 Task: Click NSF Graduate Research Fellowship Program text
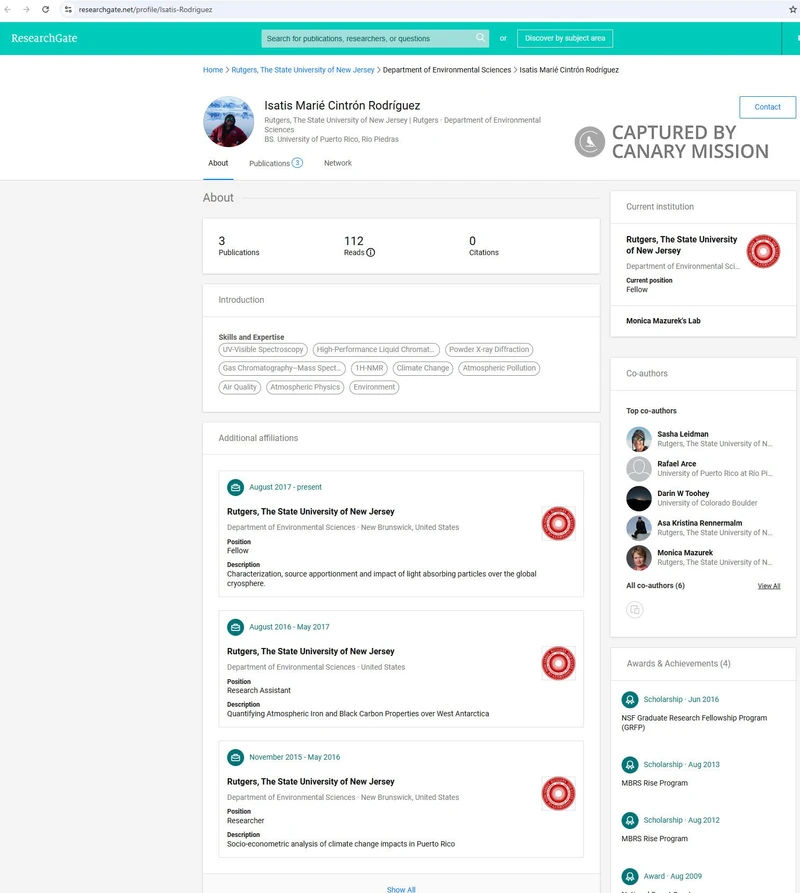[x=694, y=723]
